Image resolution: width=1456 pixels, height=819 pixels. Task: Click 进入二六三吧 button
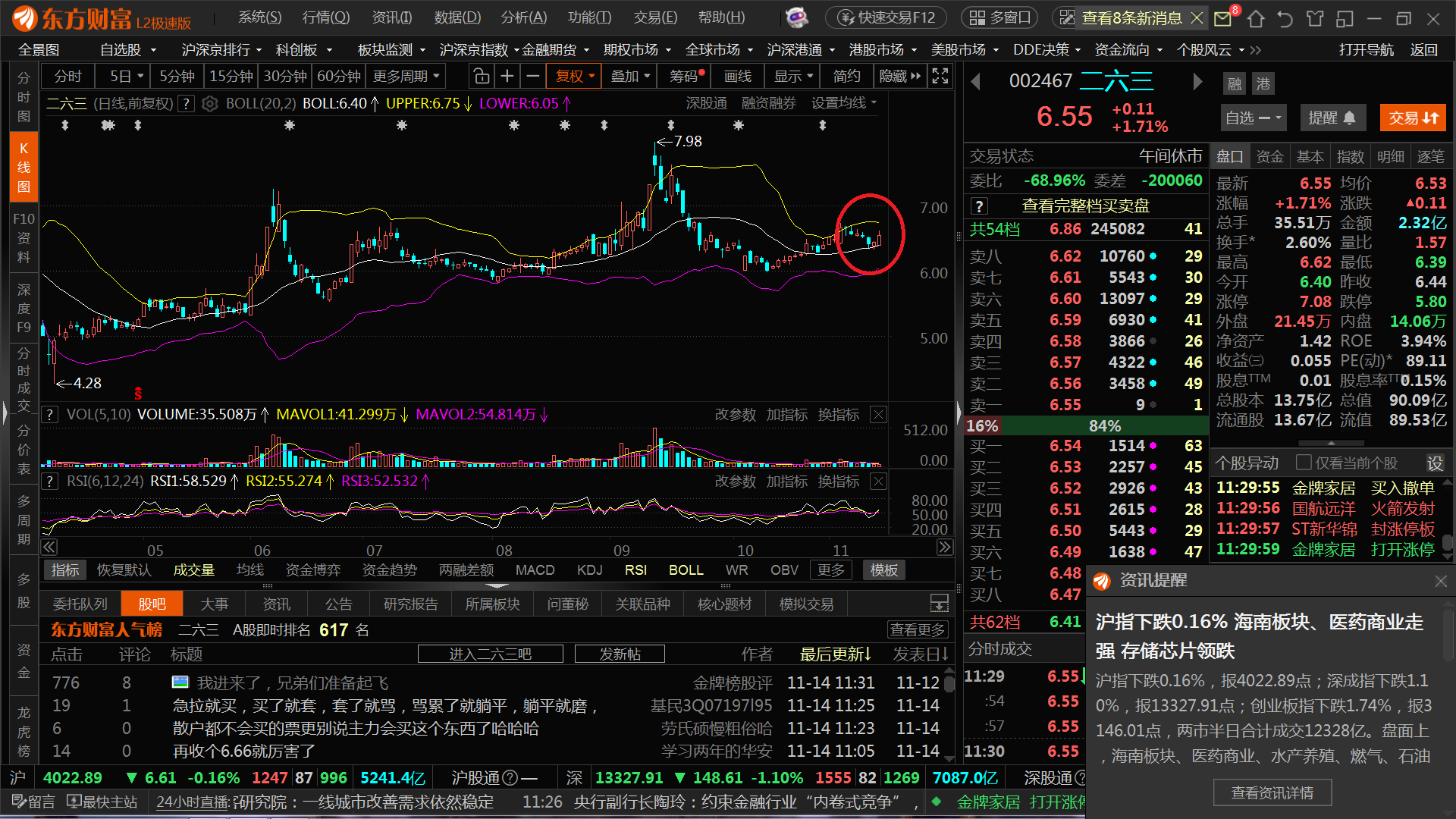[490, 654]
